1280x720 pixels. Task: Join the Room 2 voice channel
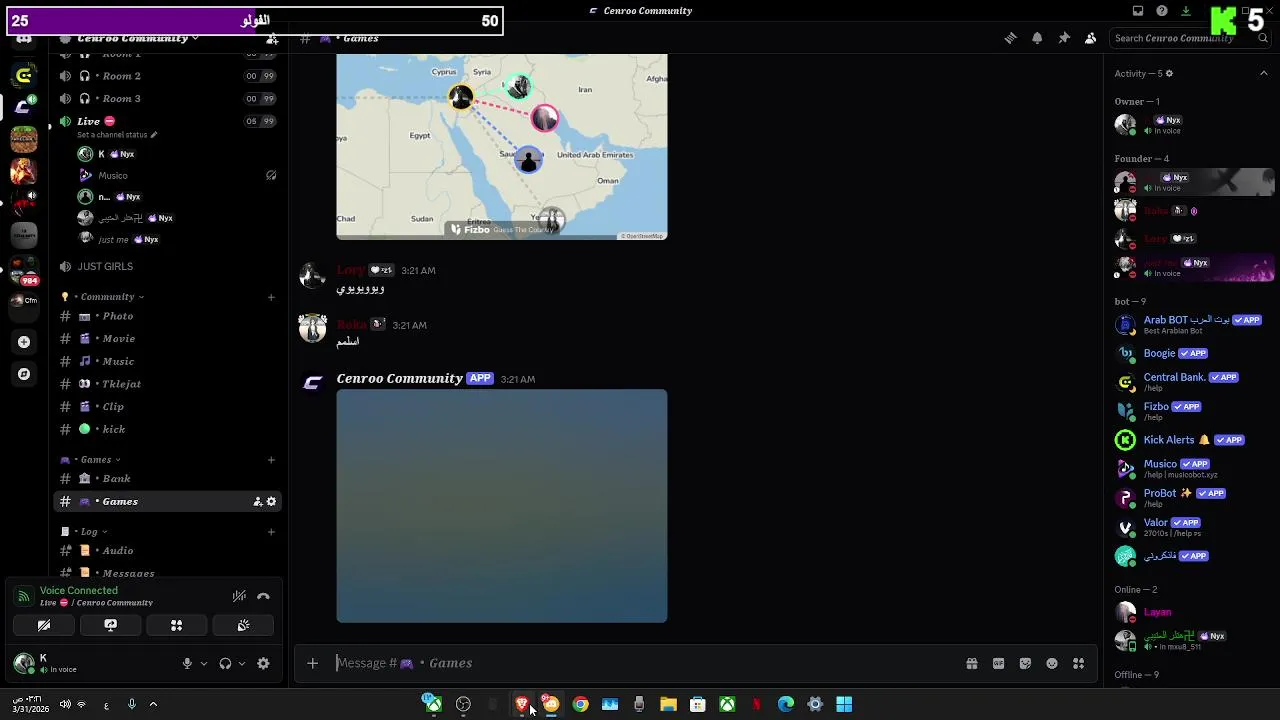tap(167, 76)
